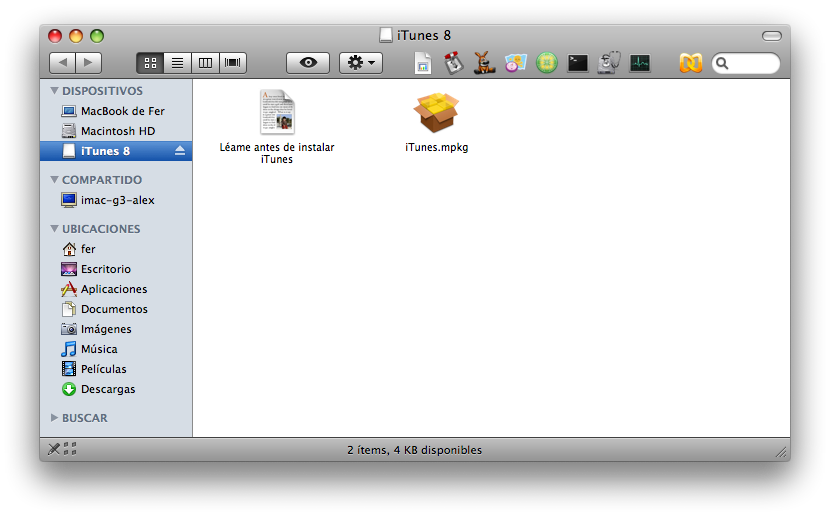Viewport: 830px width, 516px height.
Task: Click the Quick Look eye button
Action: click(308, 63)
